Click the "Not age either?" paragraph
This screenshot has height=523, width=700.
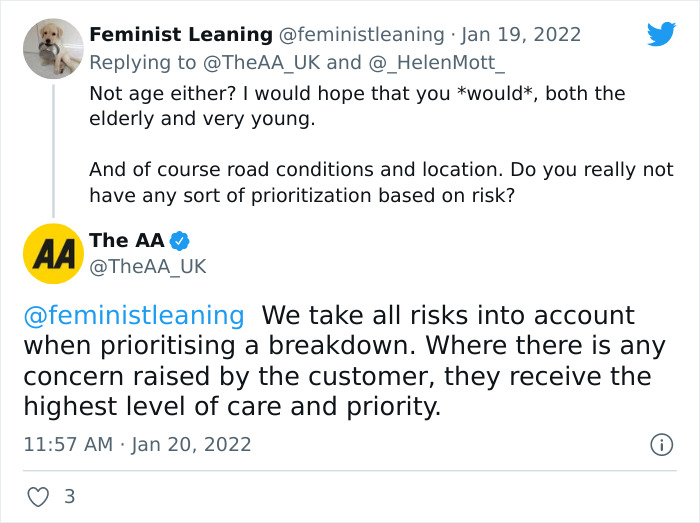(x=357, y=104)
